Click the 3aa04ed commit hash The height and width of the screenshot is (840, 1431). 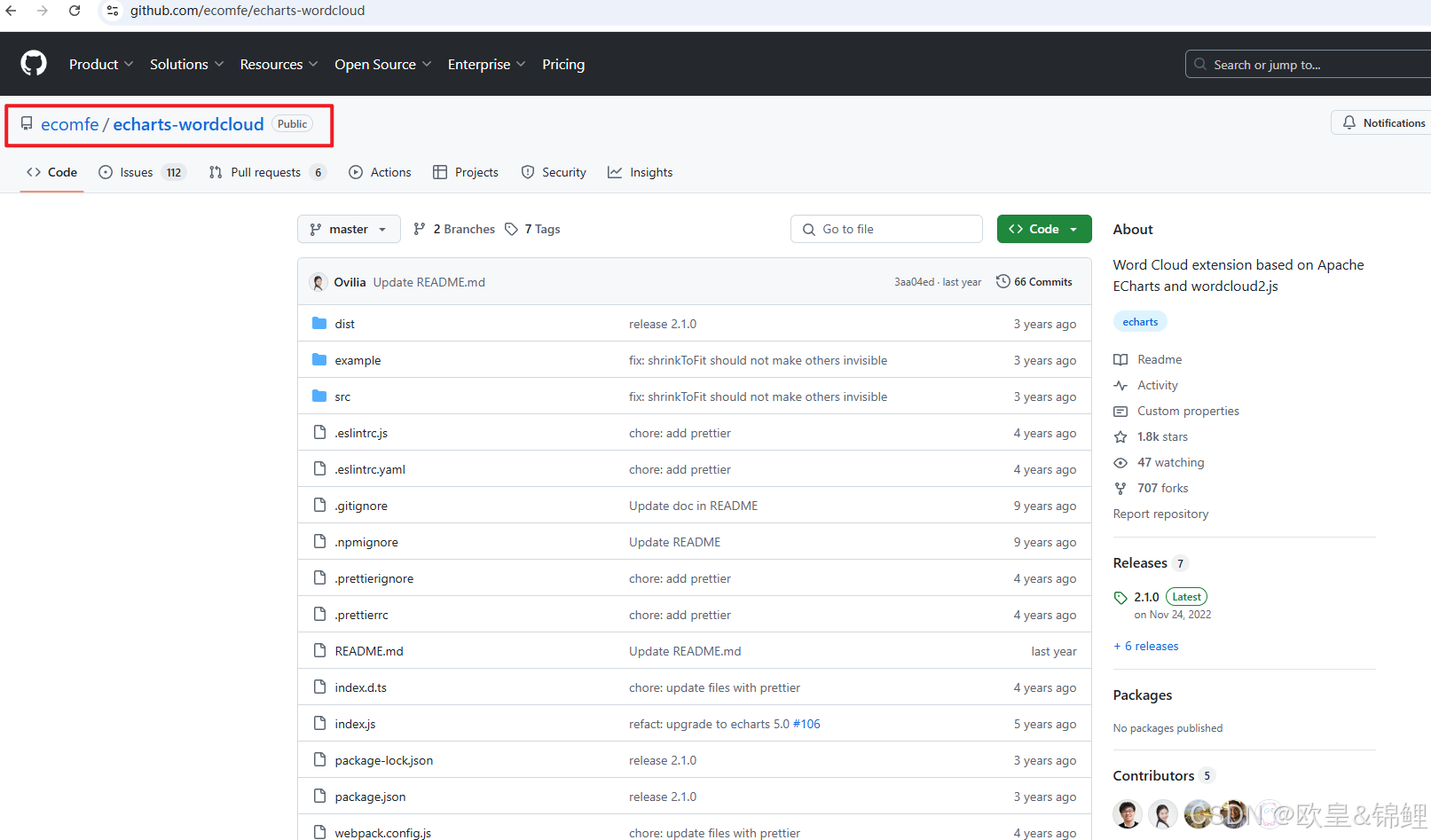[914, 282]
